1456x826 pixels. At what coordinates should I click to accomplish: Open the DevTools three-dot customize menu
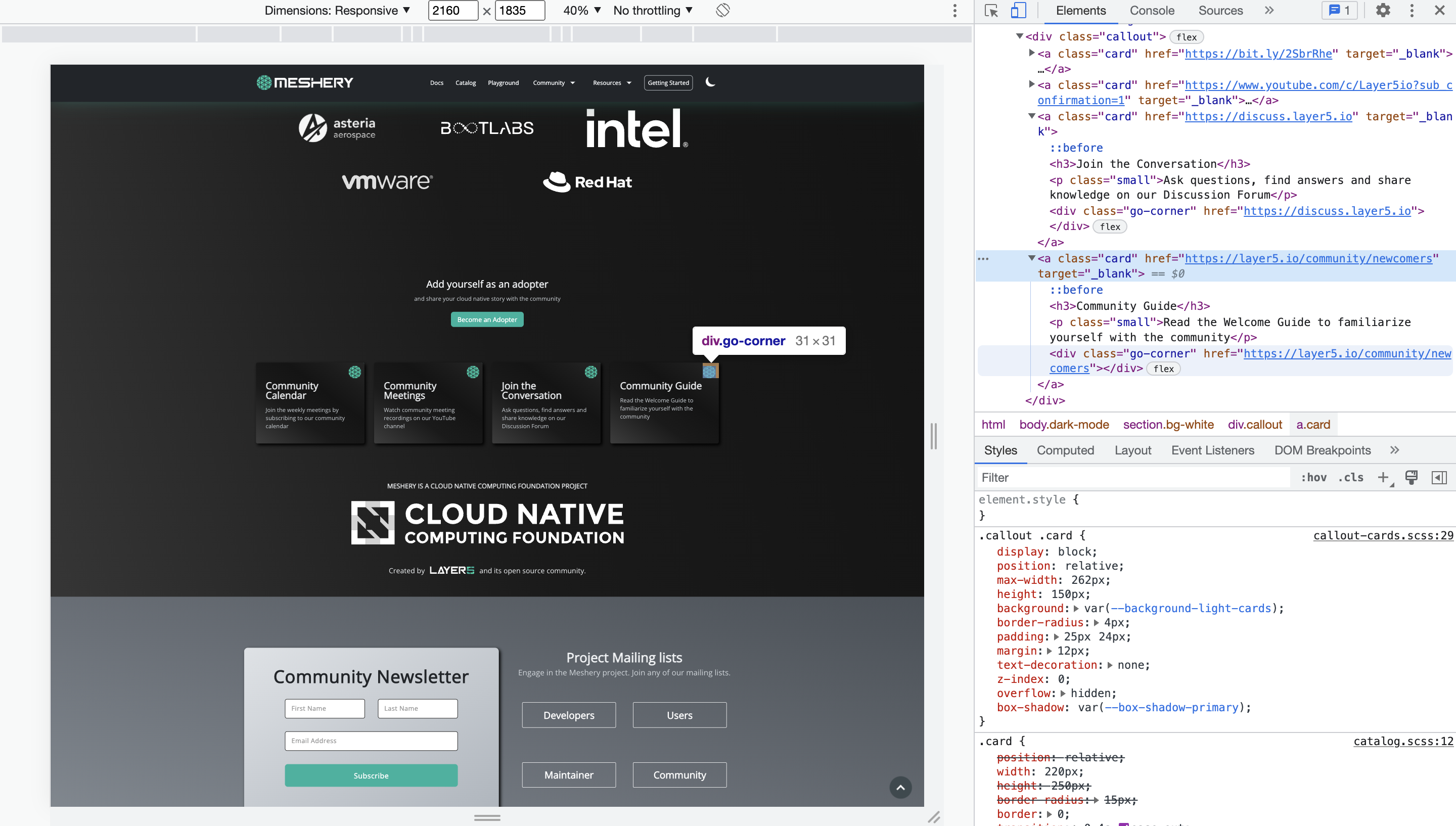click(x=1412, y=10)
